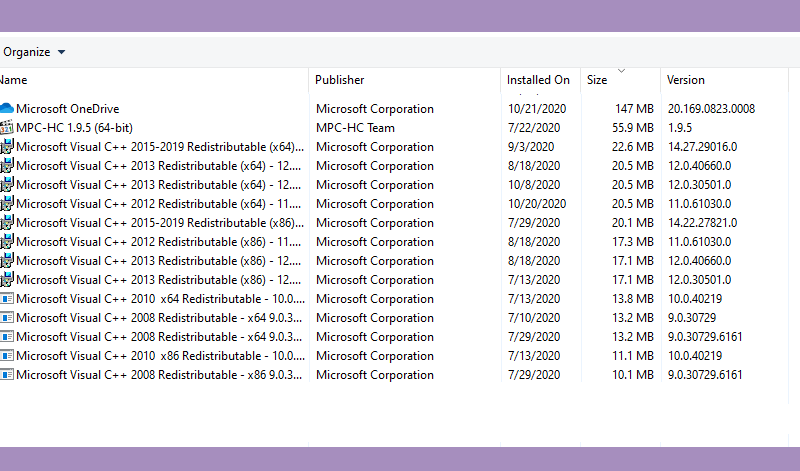Click the 7/22/2020 install date
Image resolution: width=800 pixels, height=471 pixels.
click(534, 128)
